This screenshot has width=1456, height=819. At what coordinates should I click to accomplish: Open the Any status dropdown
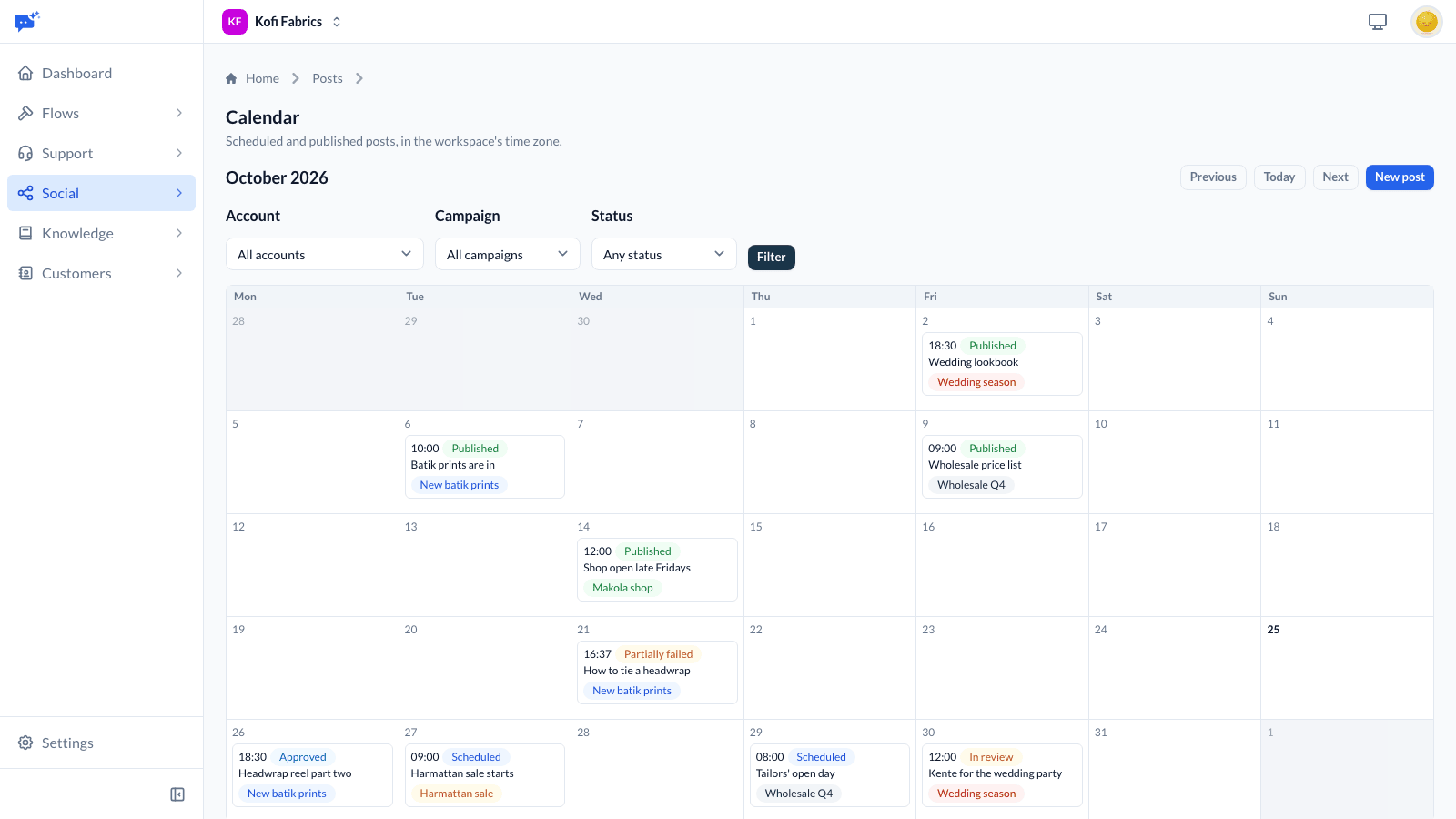point(664,254)
